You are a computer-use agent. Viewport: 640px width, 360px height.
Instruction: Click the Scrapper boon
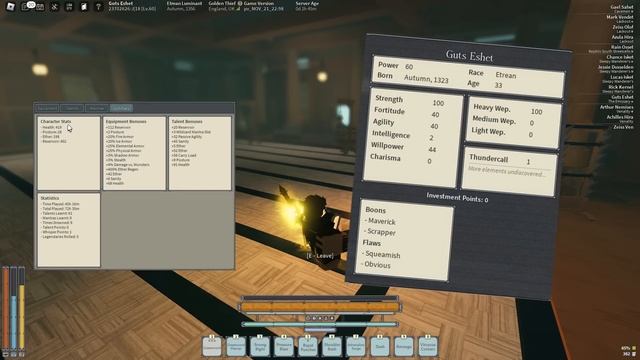tap(380, 232)
